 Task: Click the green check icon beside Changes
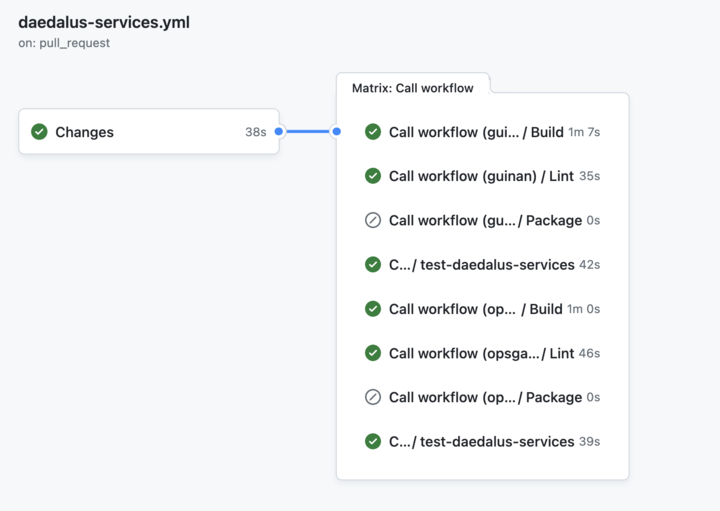pos(39,132)
